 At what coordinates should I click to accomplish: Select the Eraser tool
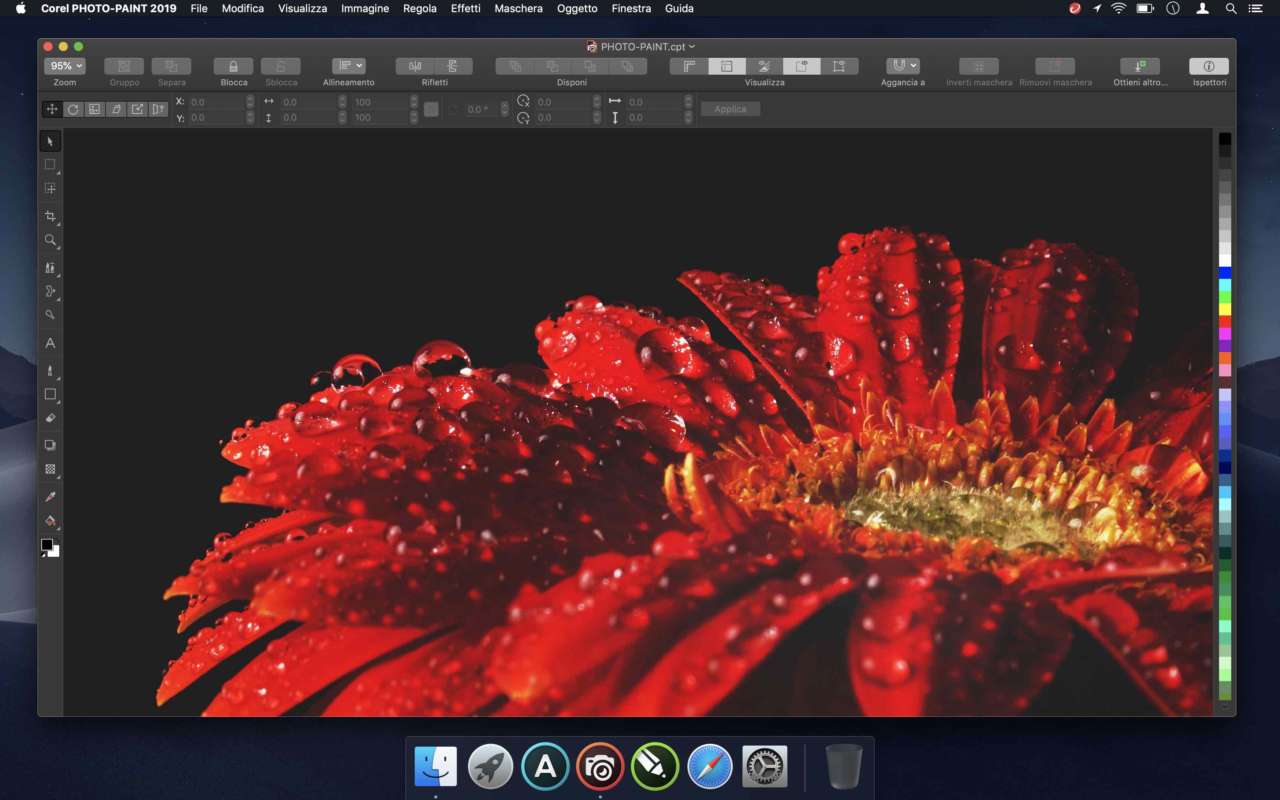50,418
